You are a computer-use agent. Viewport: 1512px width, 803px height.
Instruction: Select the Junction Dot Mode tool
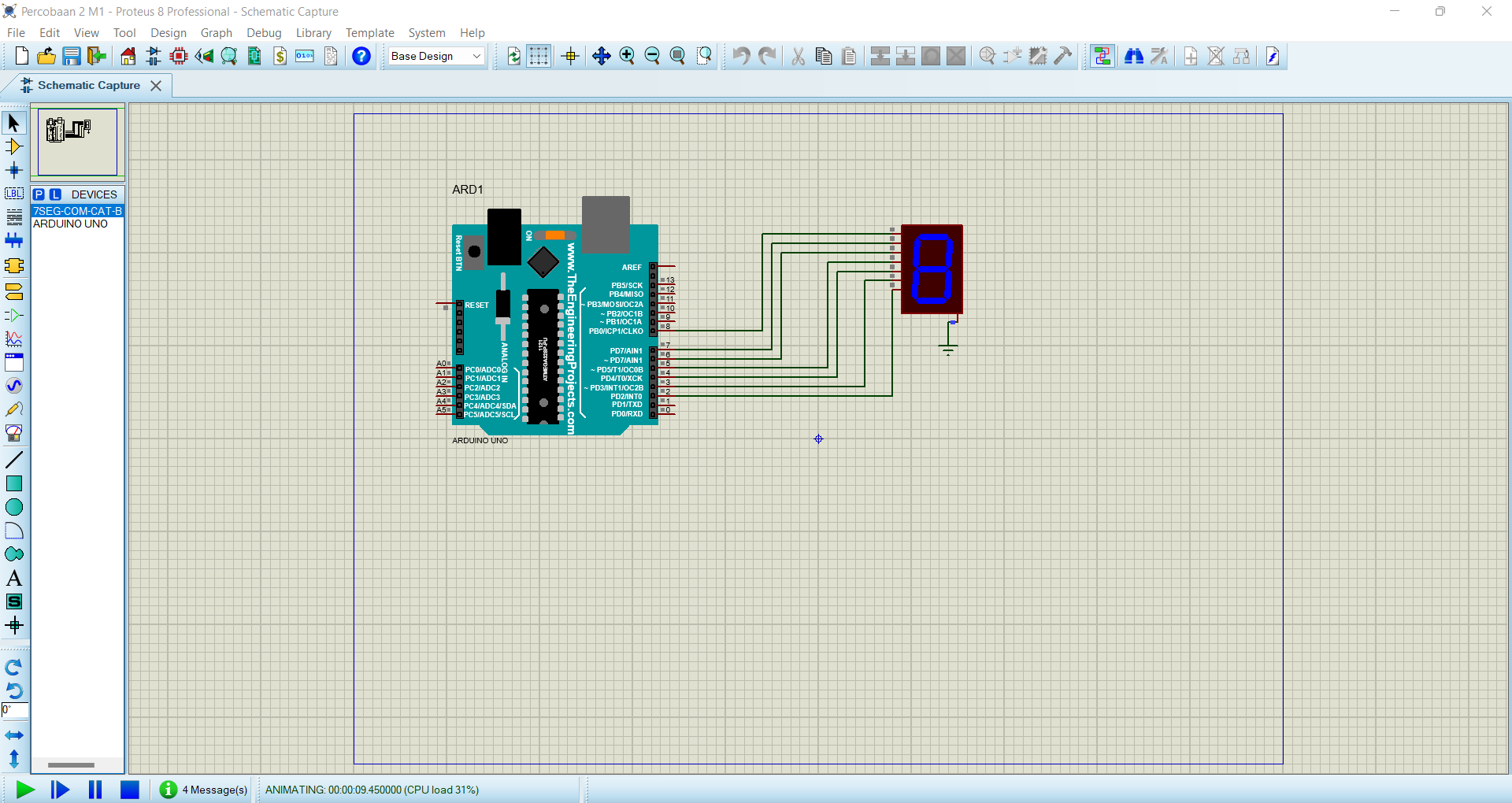point(13,170)
